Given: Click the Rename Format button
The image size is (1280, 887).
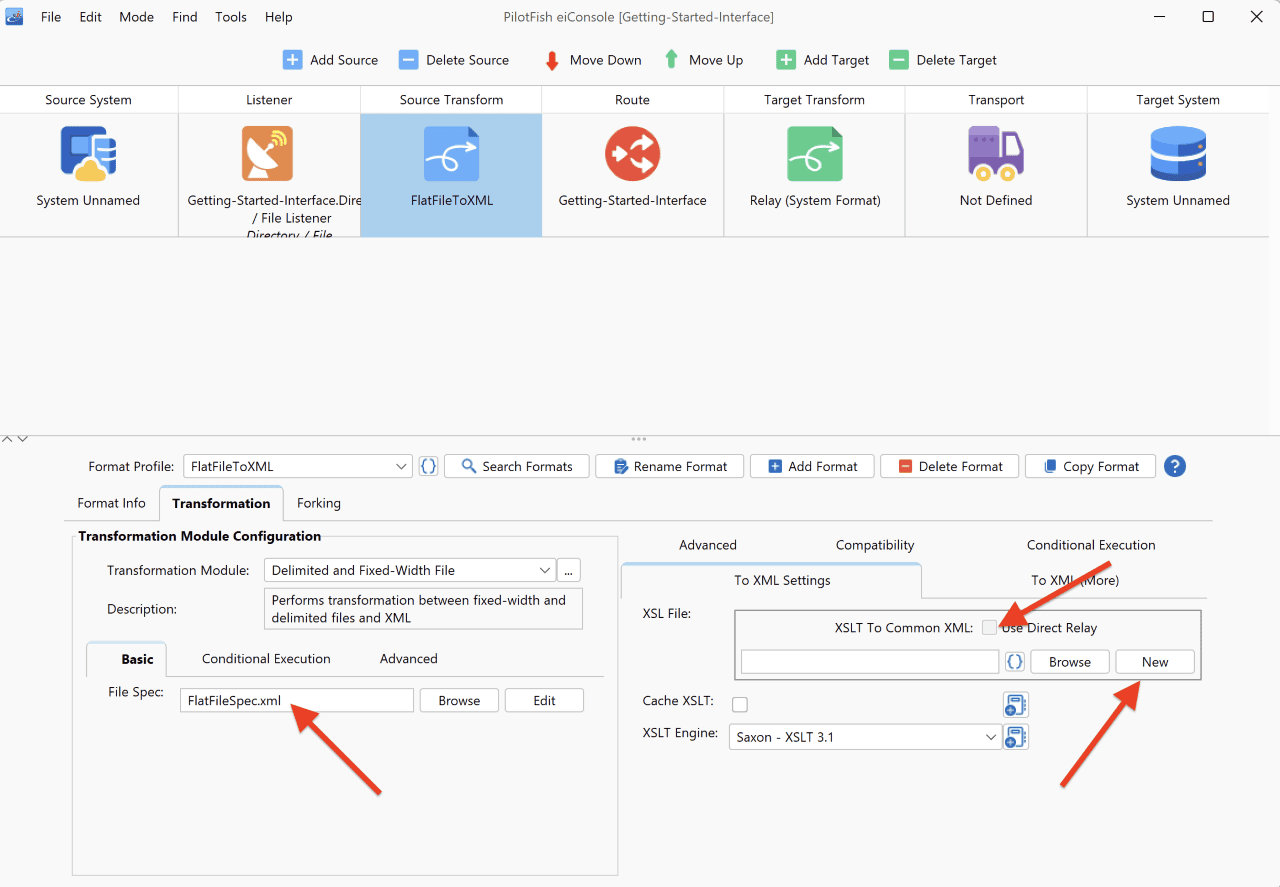Looking at the screenshot, I should tap(669, 466).
